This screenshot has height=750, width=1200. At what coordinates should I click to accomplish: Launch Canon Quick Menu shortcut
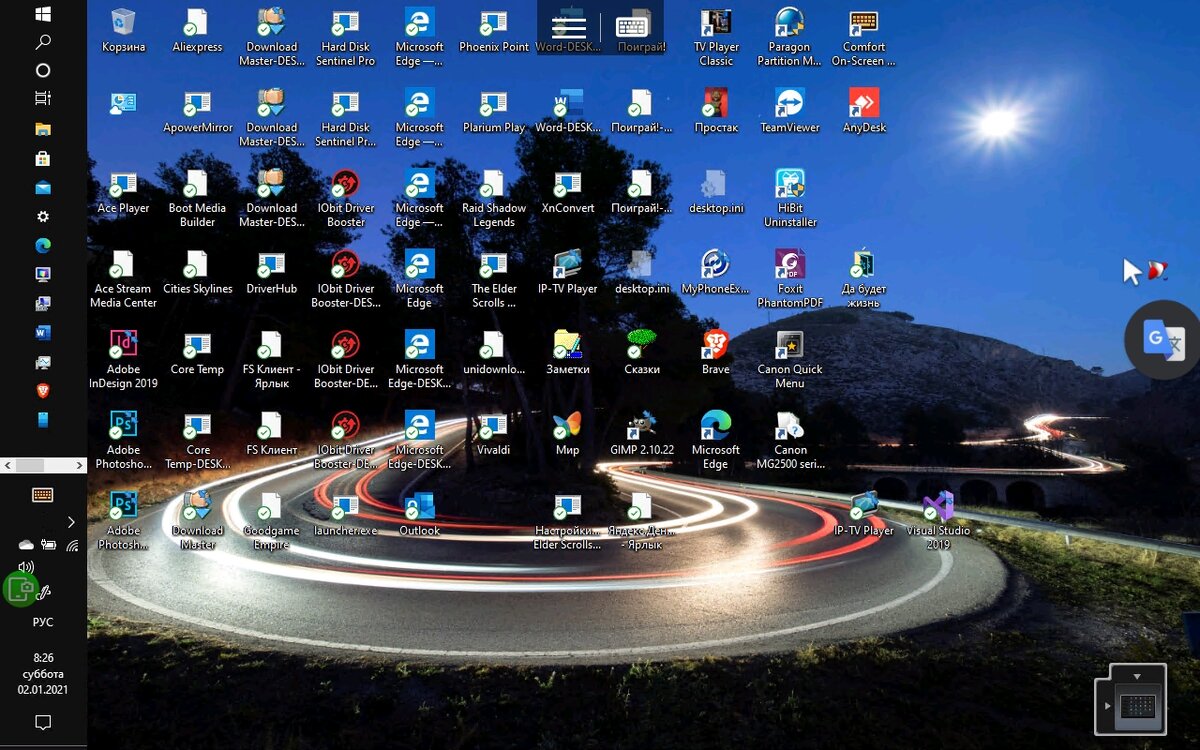pyautogui.click(x=790, y=360)
